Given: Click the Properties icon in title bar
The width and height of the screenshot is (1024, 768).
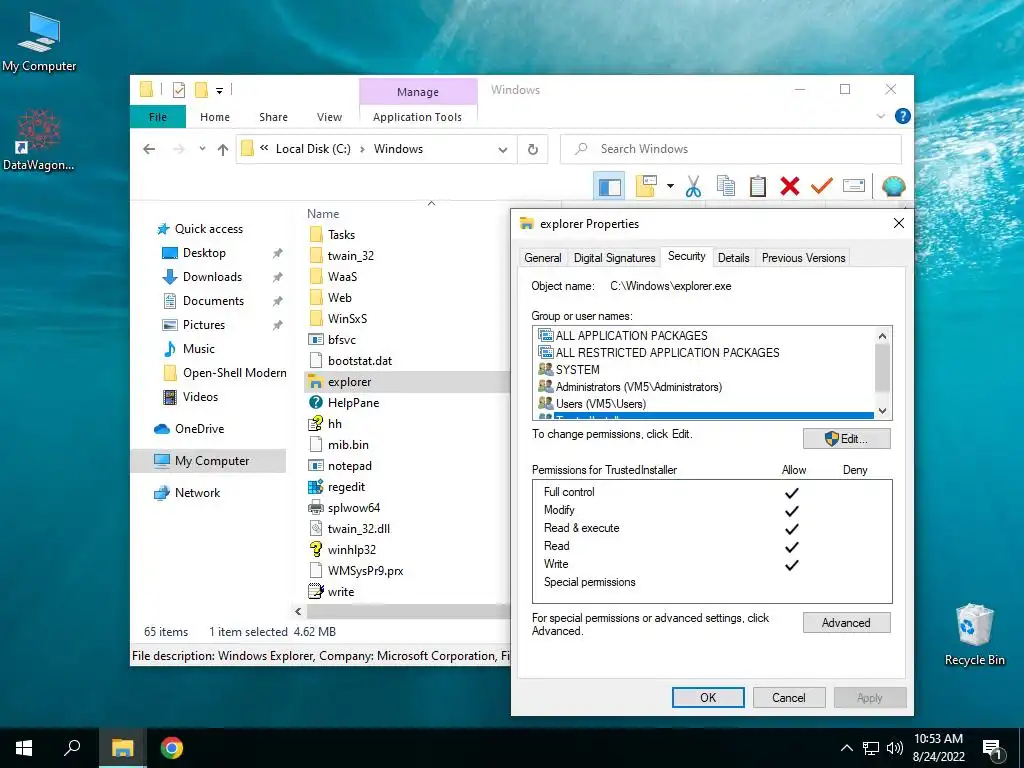Looking at the screenshot, I should pos(178,90).
